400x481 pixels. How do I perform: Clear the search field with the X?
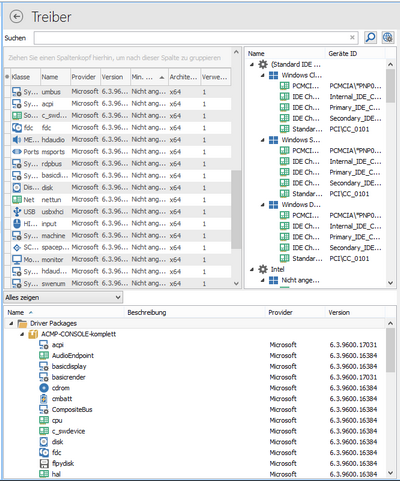(352, 37)
